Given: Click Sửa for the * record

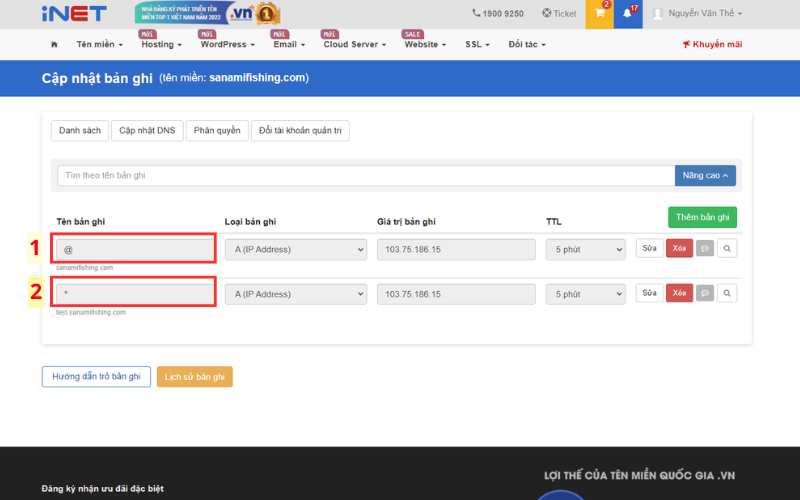Looking at the screenshot, I should pyautogui.click(x=649, y=293).
